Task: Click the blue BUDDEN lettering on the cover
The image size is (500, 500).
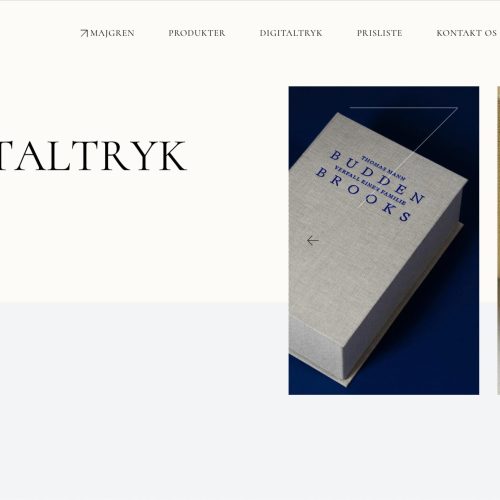Action: 377,178
